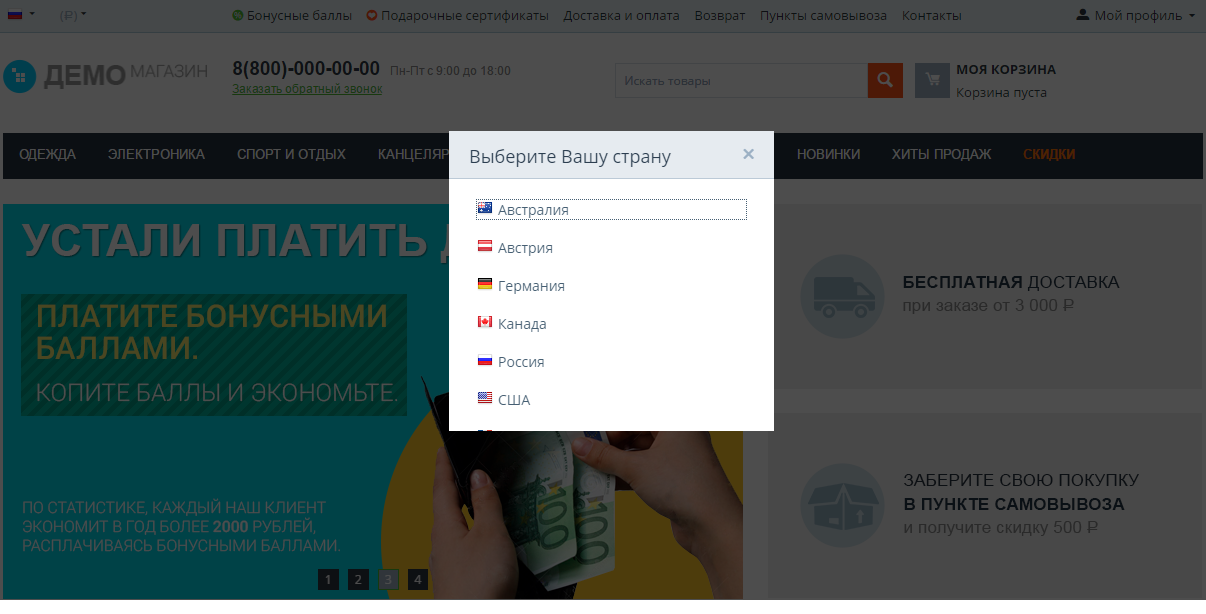The width and height of the screenshot is (1206, 614).
Task: Open the currency (₽) dropdown
Action: [x=73, y=15]
